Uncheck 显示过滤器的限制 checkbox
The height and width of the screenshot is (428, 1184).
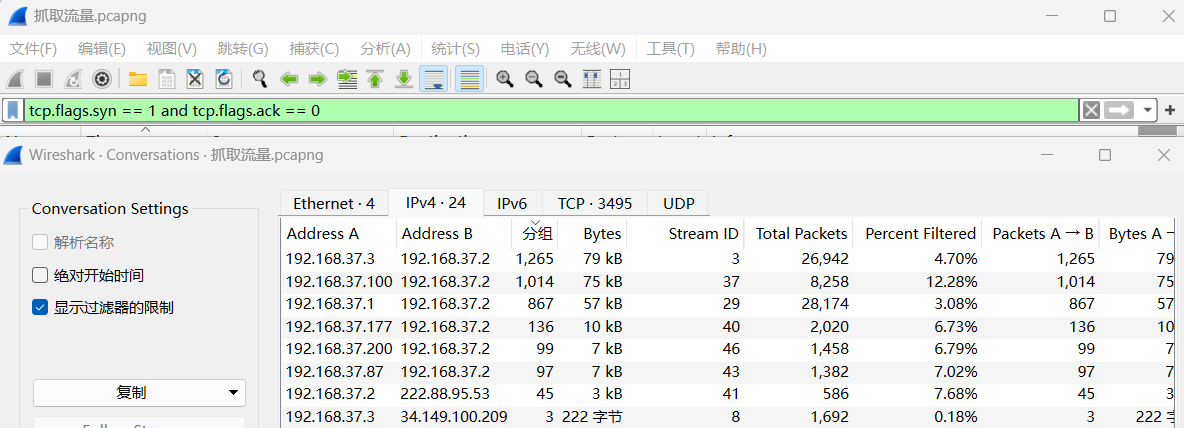click(x=39, y=307)
